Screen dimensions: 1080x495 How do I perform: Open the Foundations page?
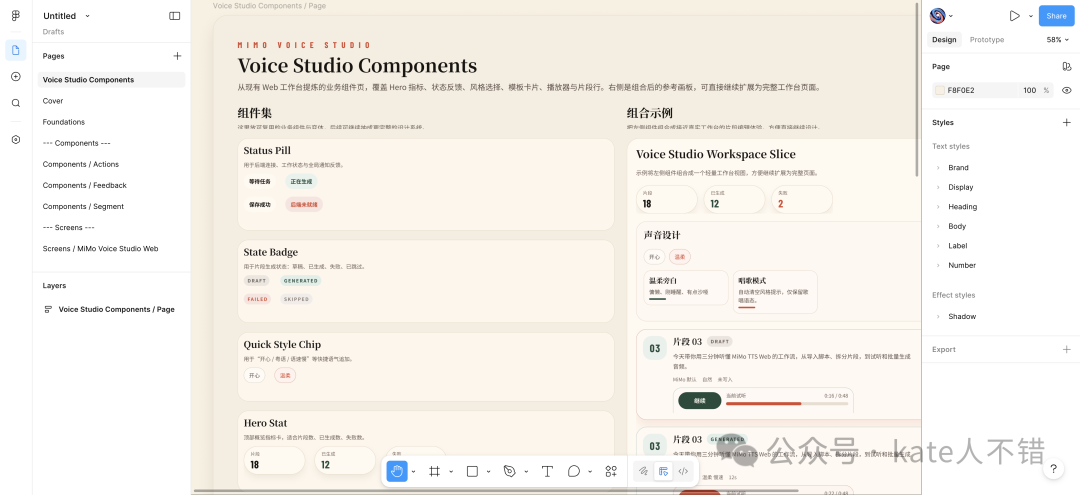(64, 122)
